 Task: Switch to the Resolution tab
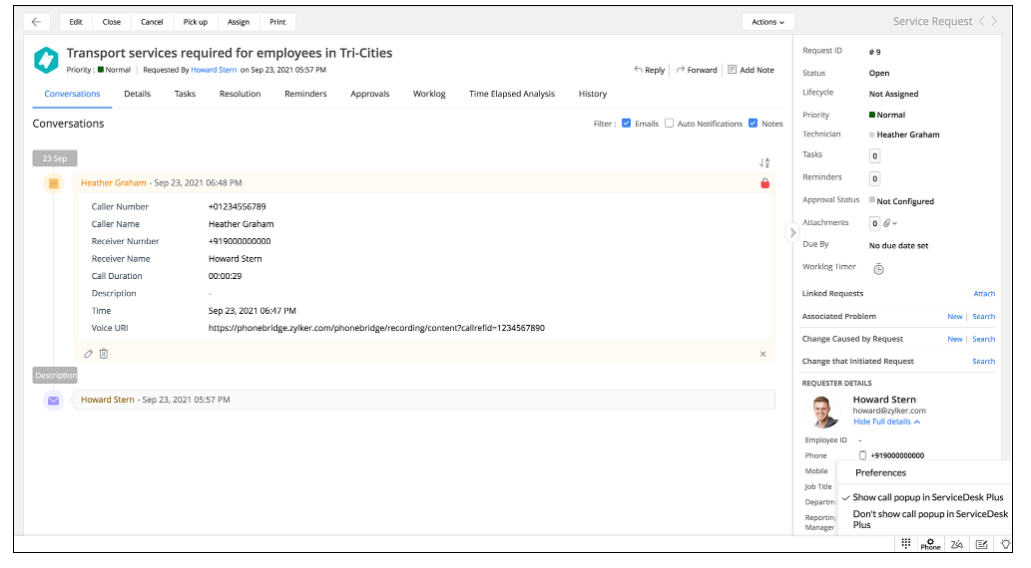click(x=240, y=94)
